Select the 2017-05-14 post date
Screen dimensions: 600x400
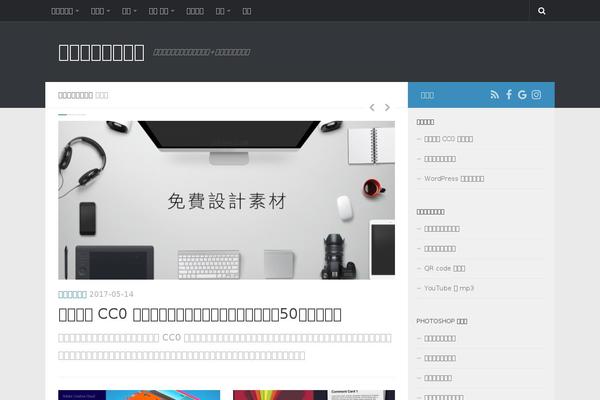pyautogui.click(x=111, y=294)
